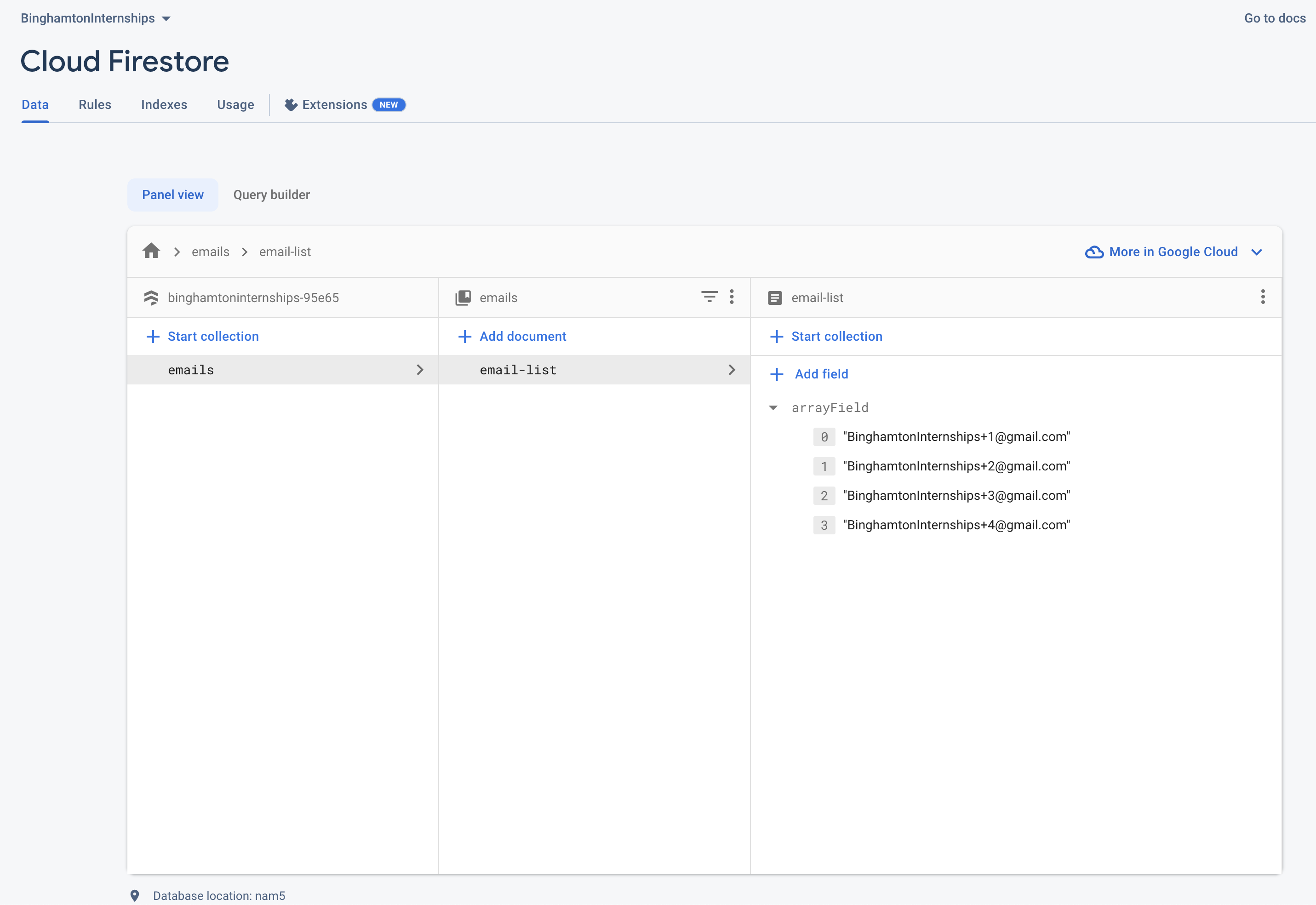The image size is (1316, 905).
Task: Collapse the arrayField array
Action: coord(773,408)
